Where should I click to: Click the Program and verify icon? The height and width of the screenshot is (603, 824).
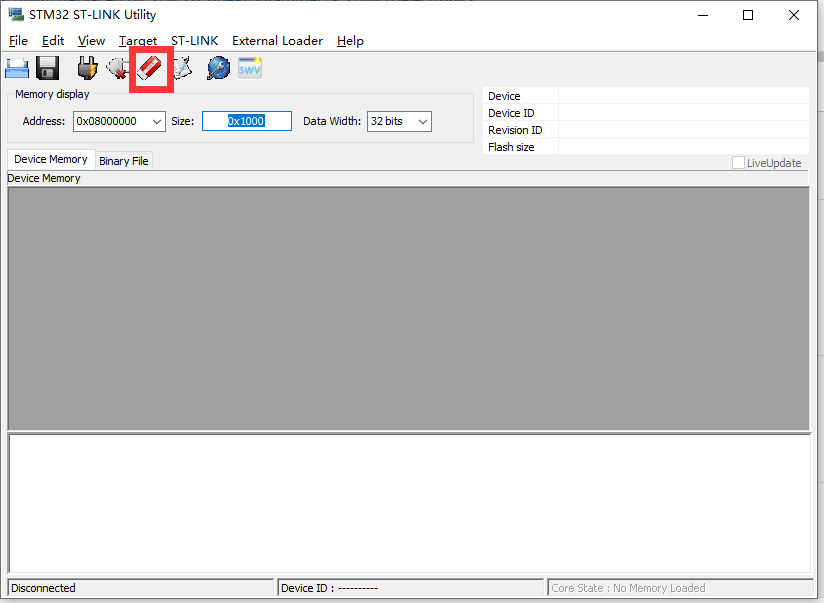point(183,68)
